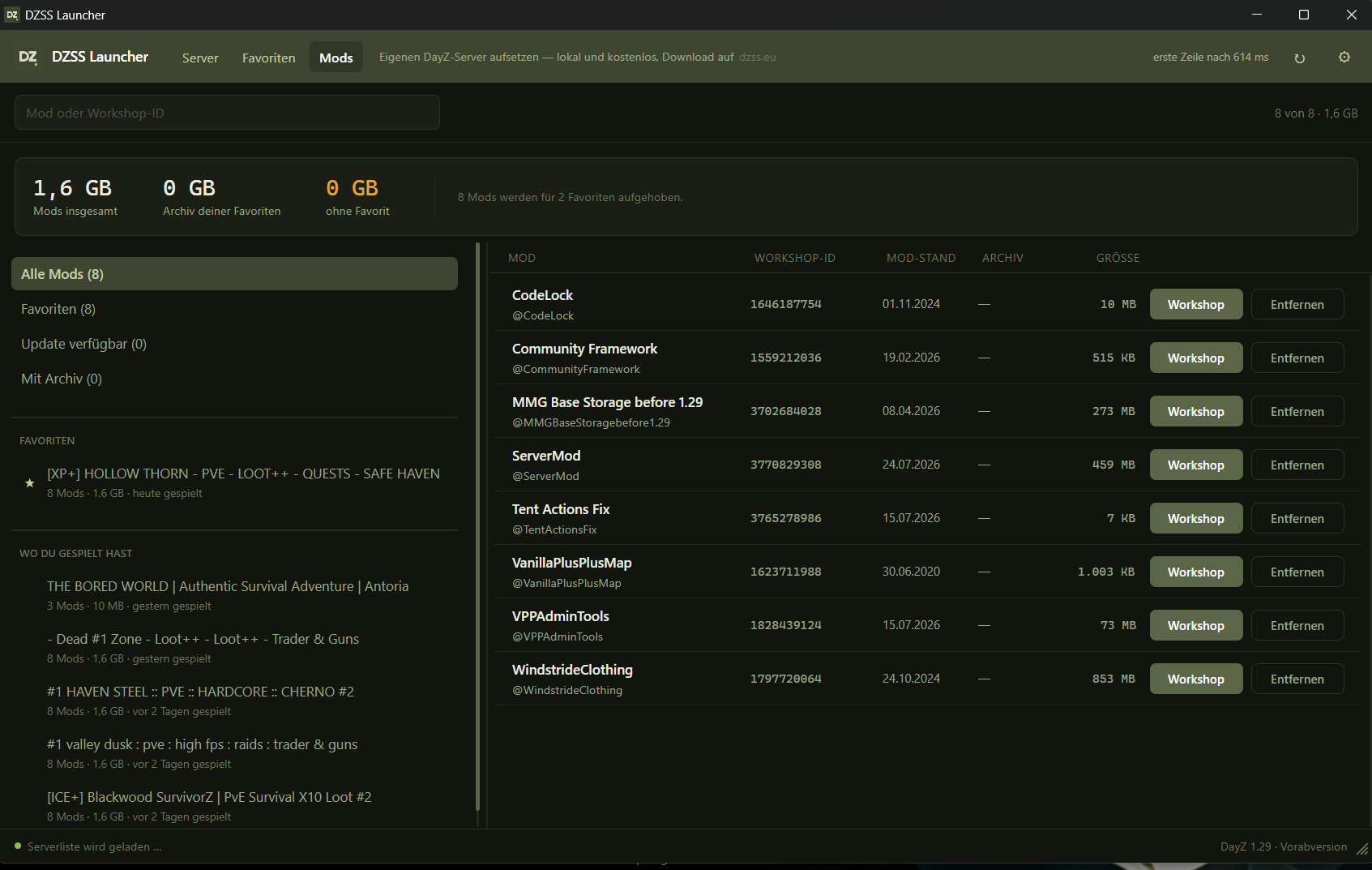Focus the Mod oder Workshop-ID search field
This screenshot has height=870, width=1372.
(227, 113)
